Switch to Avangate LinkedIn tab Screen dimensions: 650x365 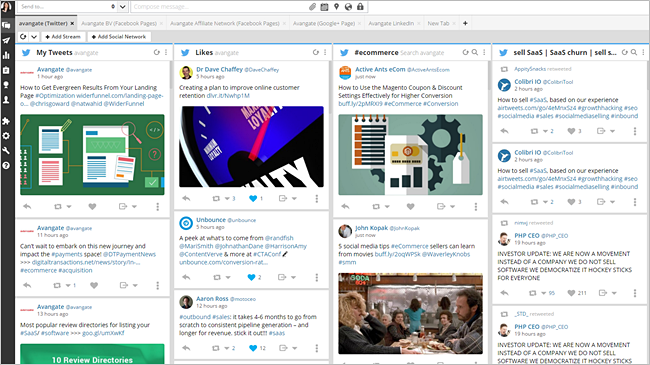[391, 23]
